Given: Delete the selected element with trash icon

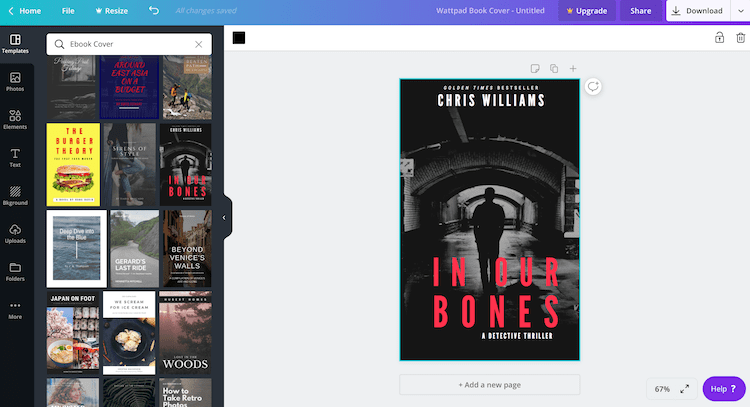Looking at the screenshot, I should [x=740, y=38].
